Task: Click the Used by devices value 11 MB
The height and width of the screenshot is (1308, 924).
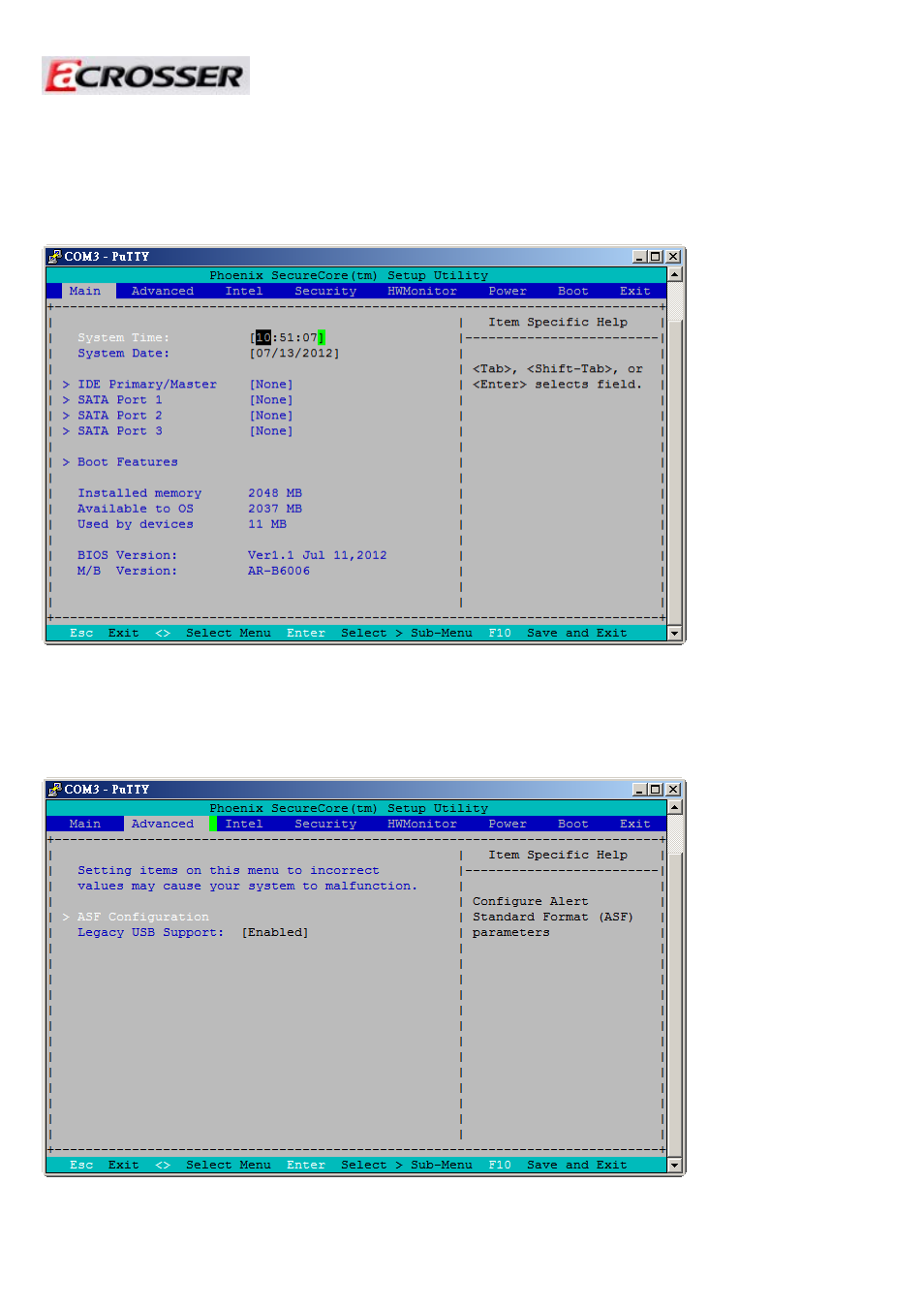Action: [267, 524]
